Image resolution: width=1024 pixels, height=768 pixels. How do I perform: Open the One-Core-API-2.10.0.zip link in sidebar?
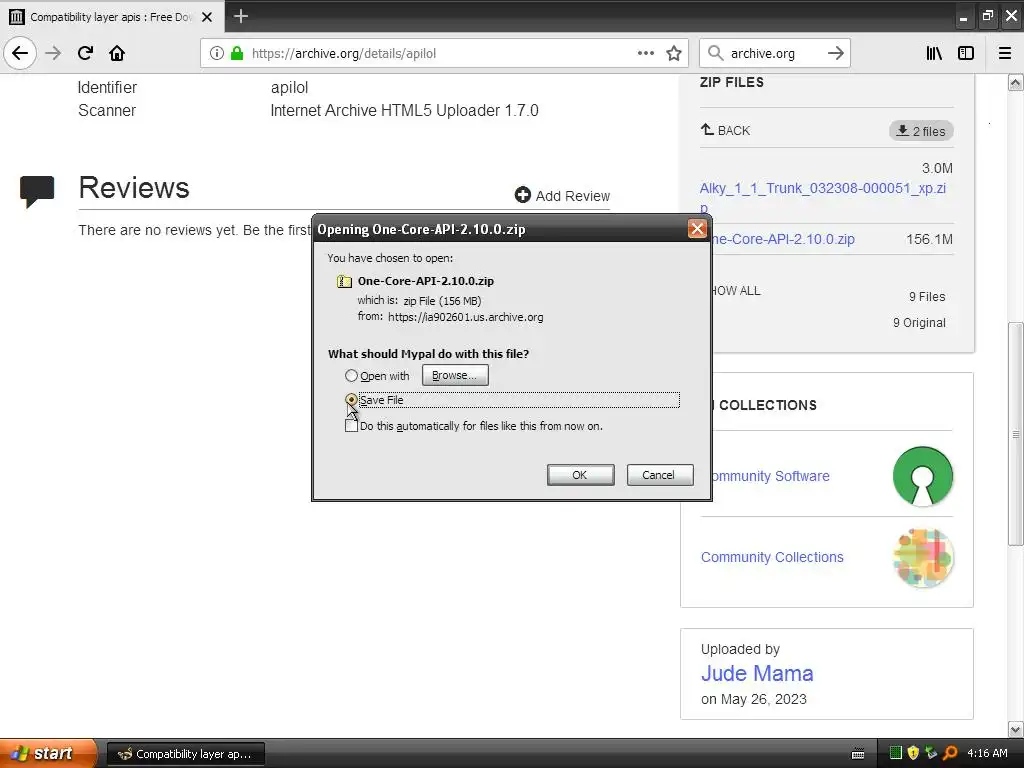(783, 239)
